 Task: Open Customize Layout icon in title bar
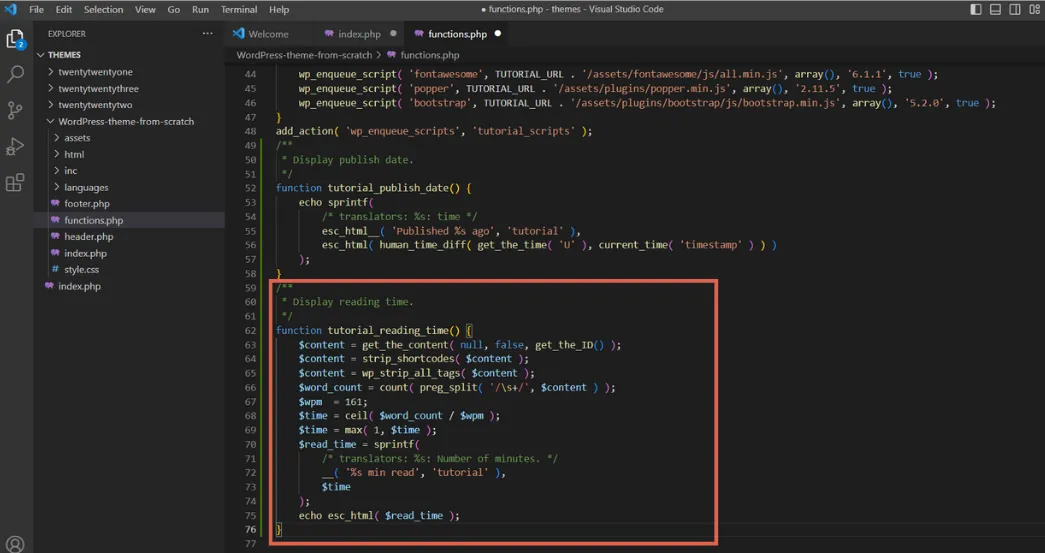pos(1034,9)
